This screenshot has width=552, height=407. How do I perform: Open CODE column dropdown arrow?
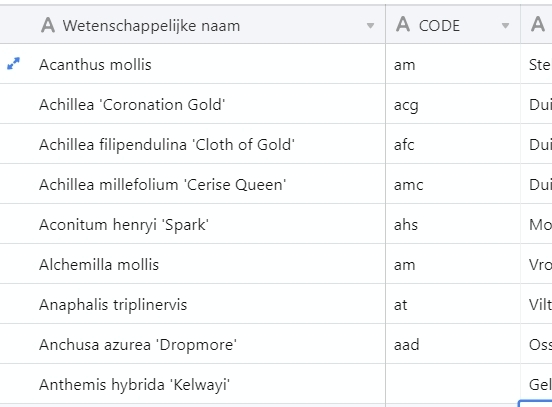(x=505, y=26)
